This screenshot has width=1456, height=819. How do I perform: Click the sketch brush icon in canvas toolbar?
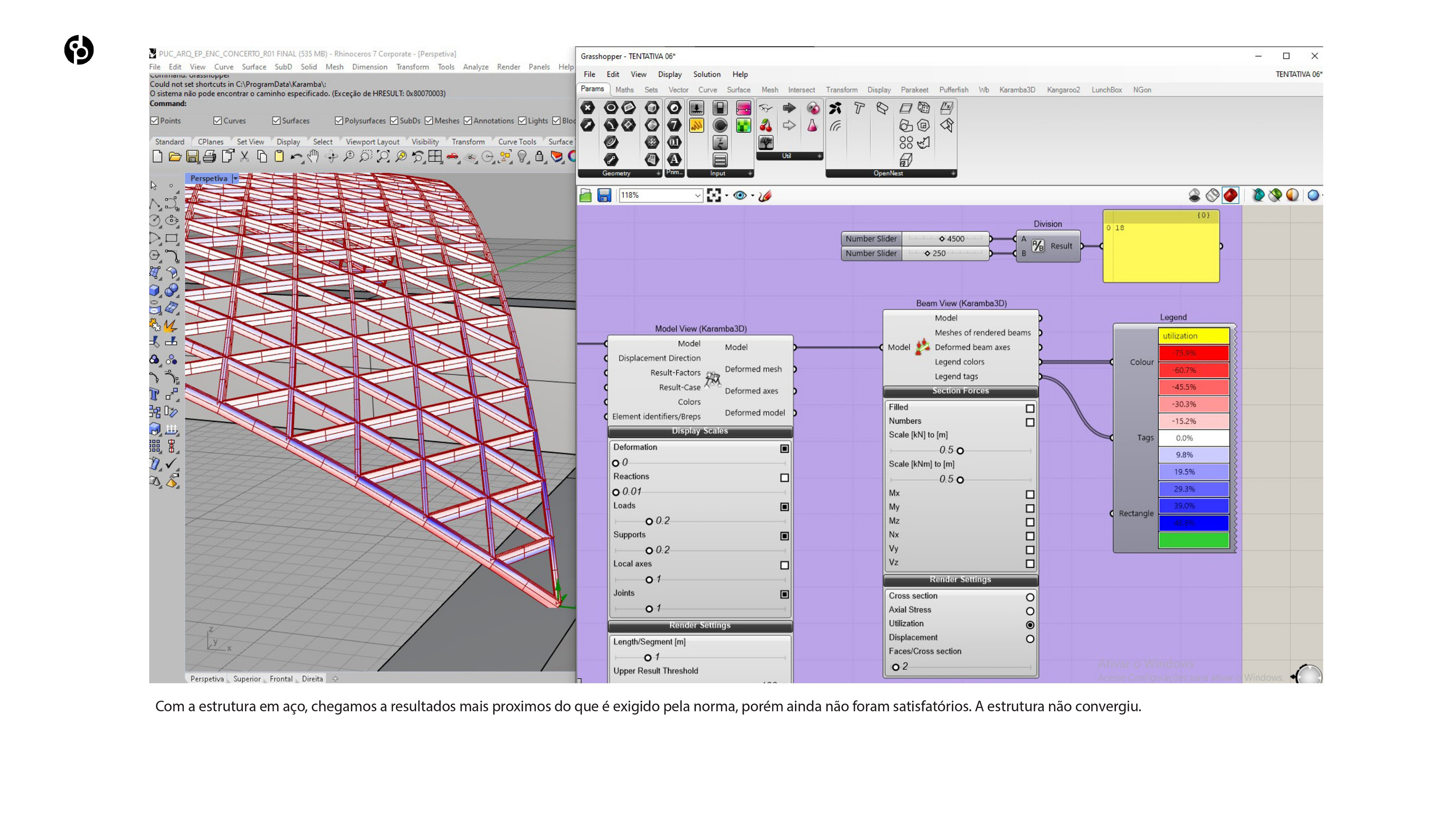765,196
